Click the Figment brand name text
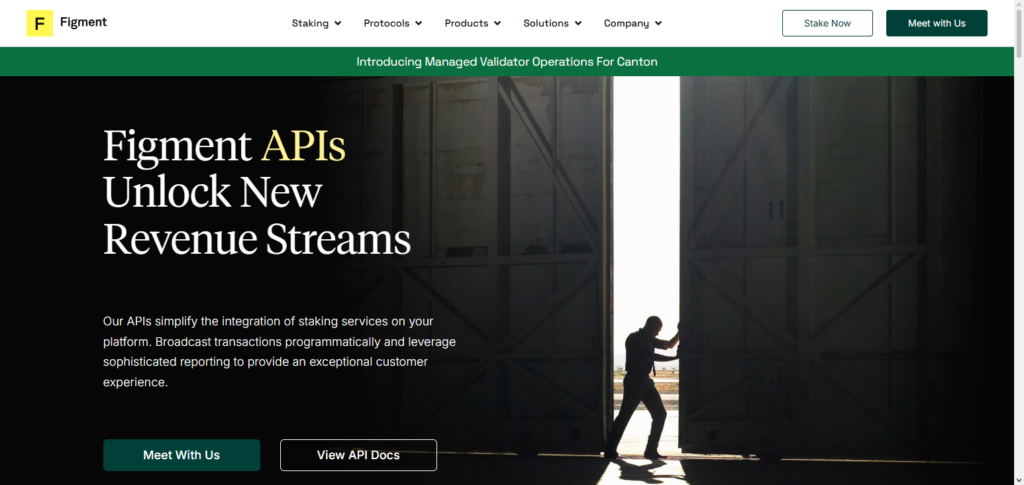 tap(83, 22)
